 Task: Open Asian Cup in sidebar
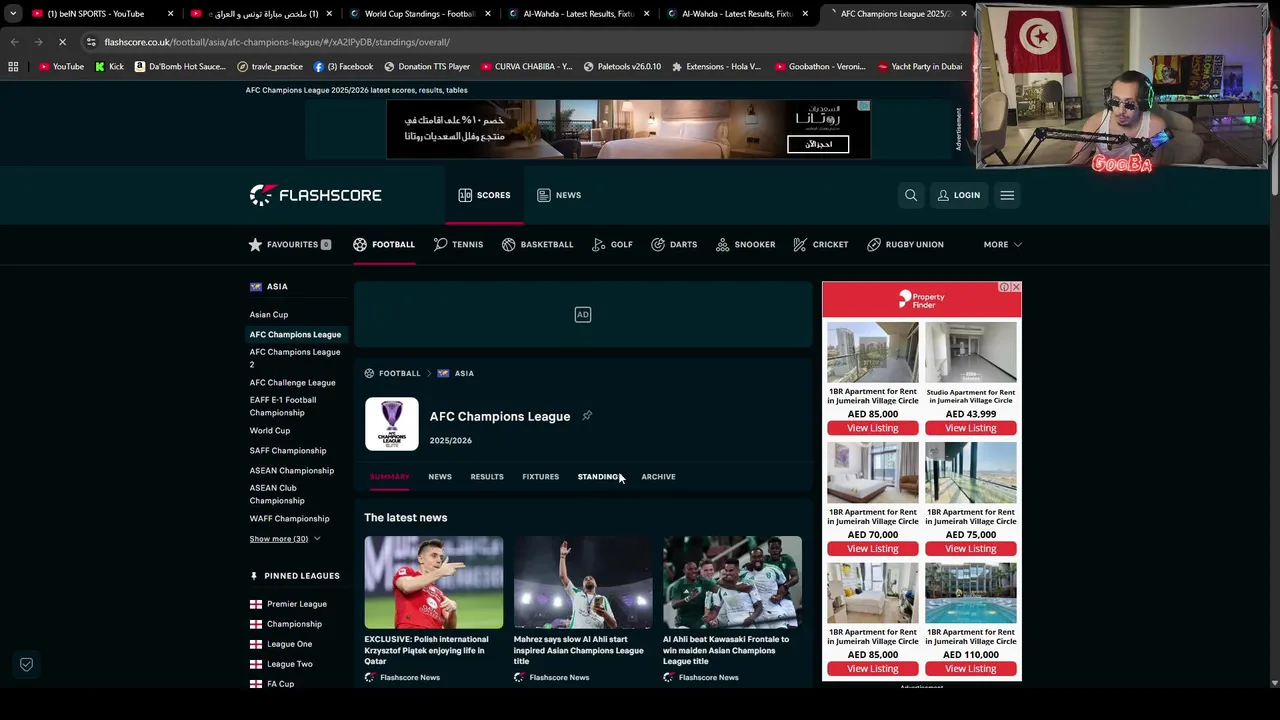(269, 315)
